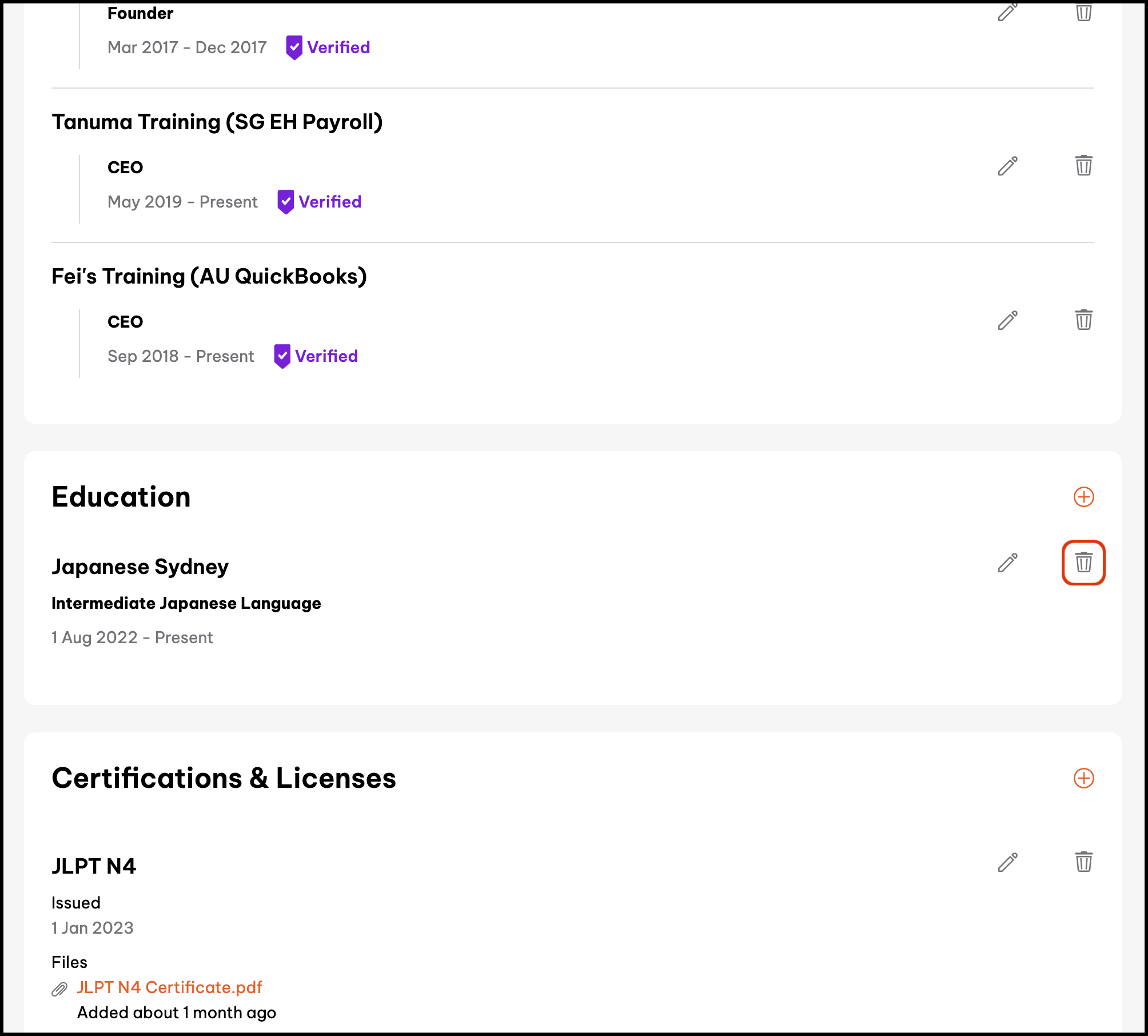Click Verified badge for Tanuma Training
Screen dimensions: 1148x1036
[x=320, y=202]
